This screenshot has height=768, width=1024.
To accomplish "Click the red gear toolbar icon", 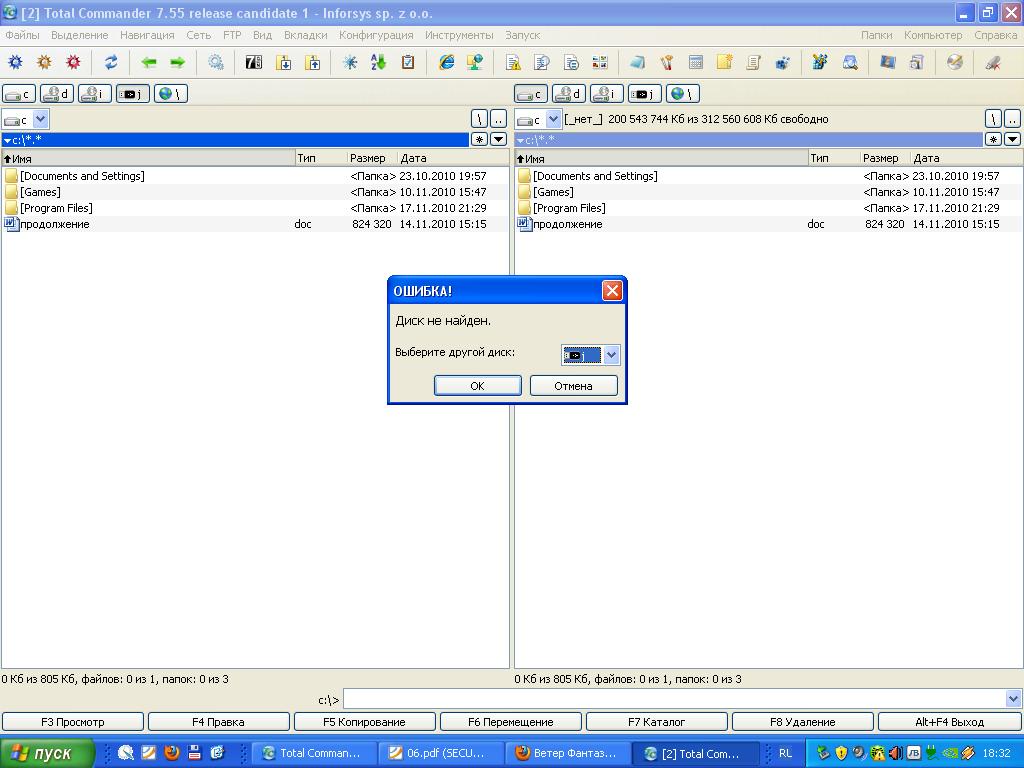I will click(x=73, y=63).
